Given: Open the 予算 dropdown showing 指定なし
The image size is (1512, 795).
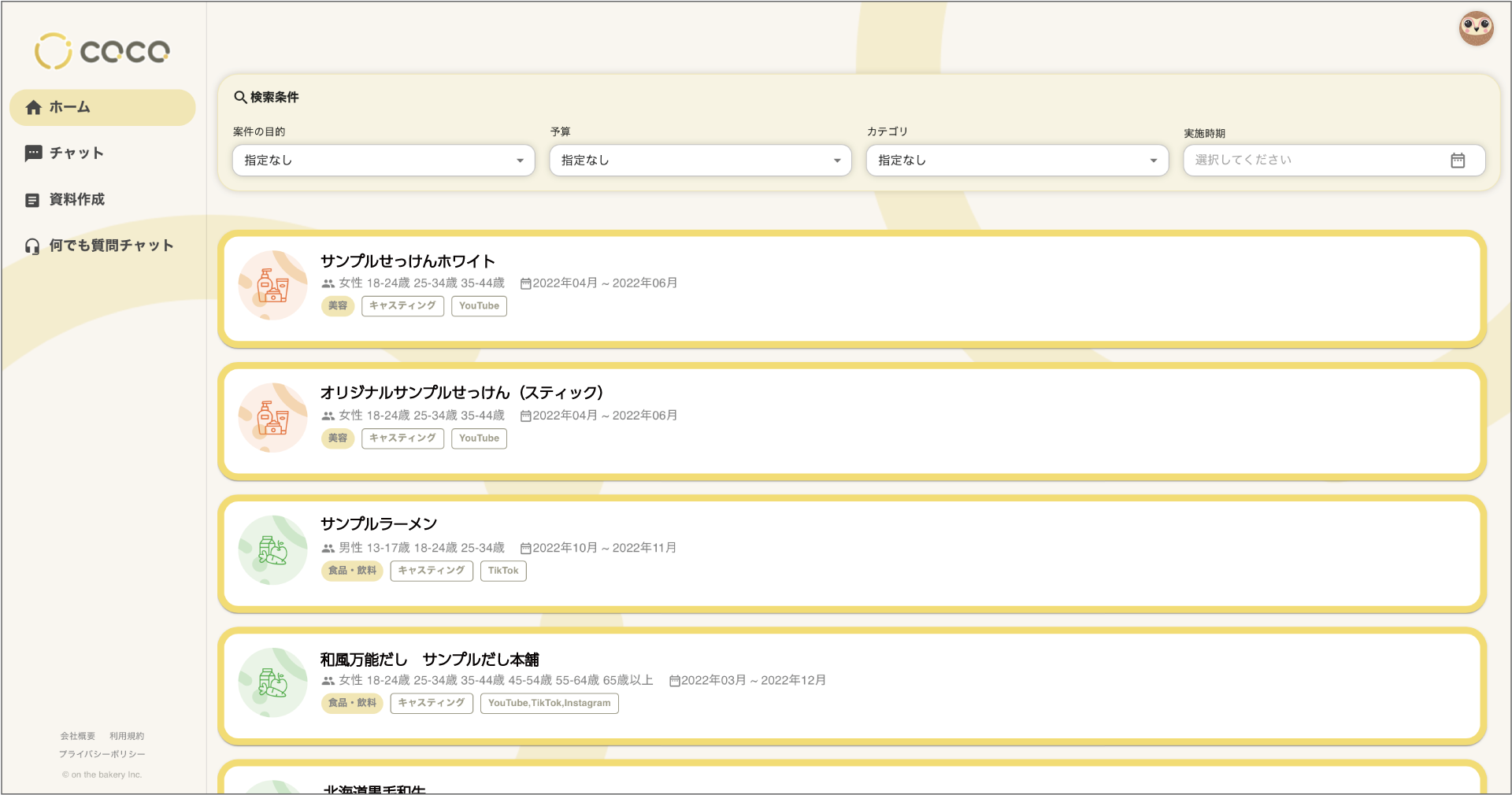Looking at the screenshot, I should tap(699, 160).
